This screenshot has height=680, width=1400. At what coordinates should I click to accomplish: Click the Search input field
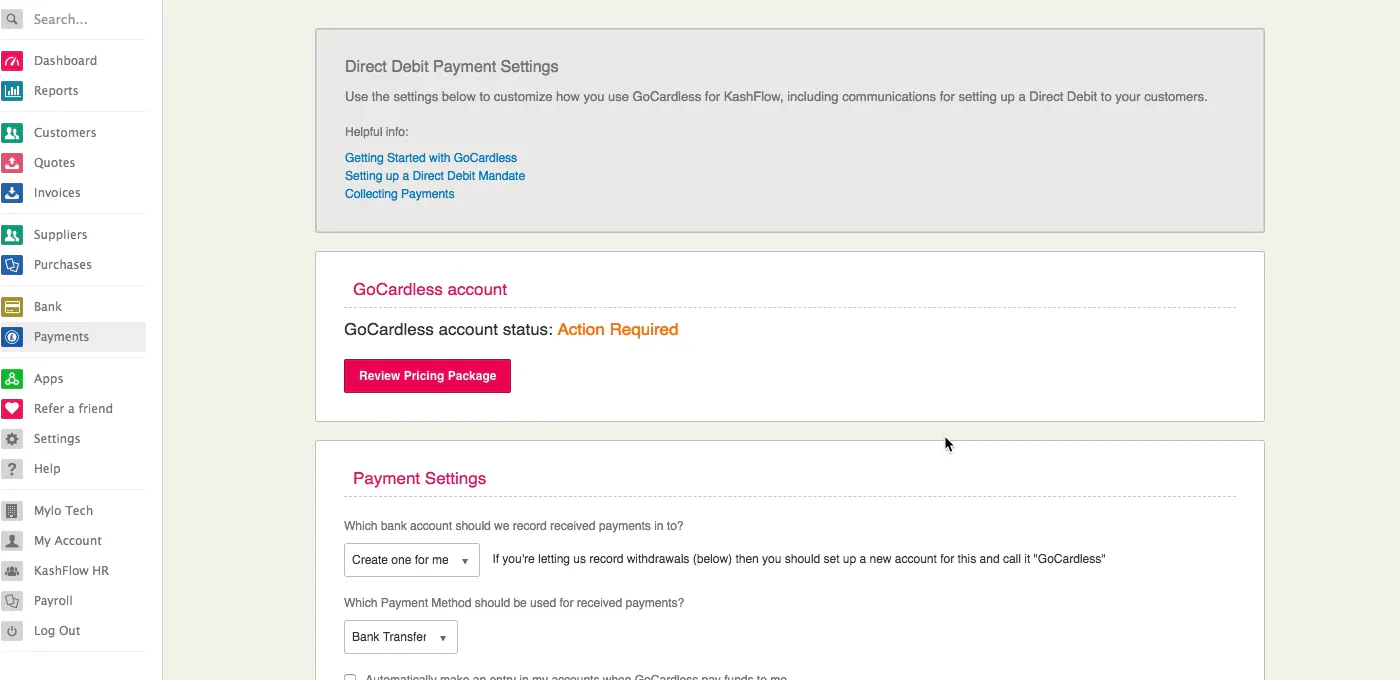point(85,19)
